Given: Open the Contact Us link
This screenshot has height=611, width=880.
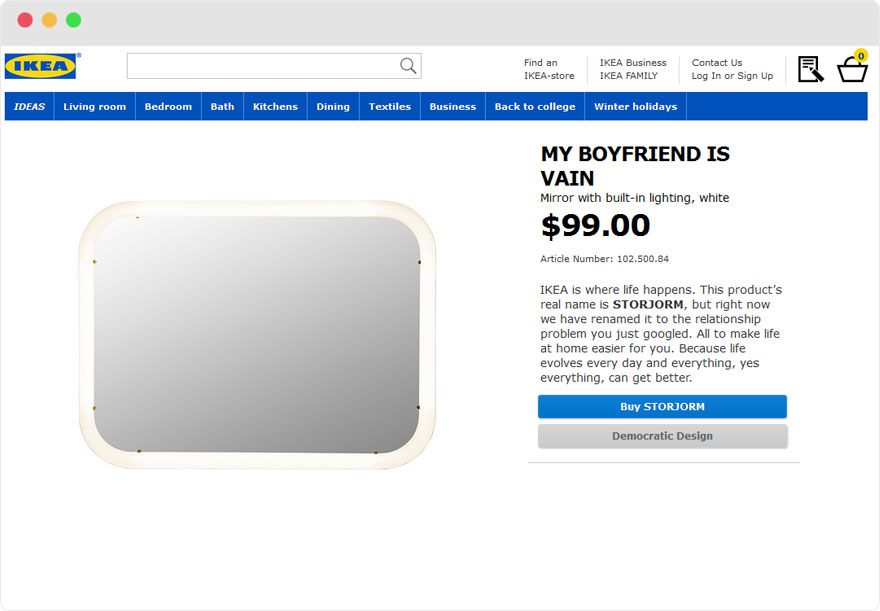Looking at the screenshot, I should [716, 62].
